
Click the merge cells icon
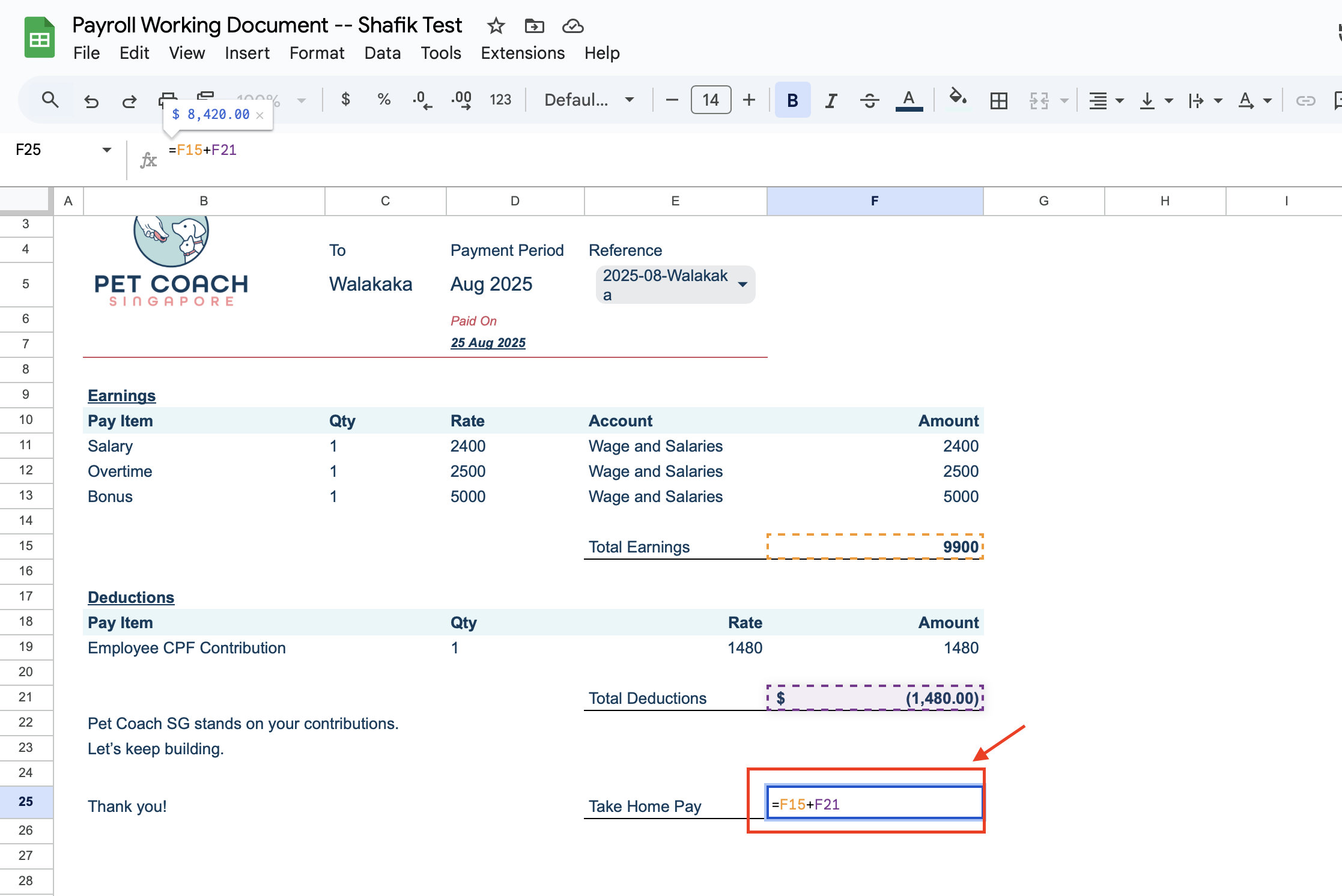point(1039,100)
